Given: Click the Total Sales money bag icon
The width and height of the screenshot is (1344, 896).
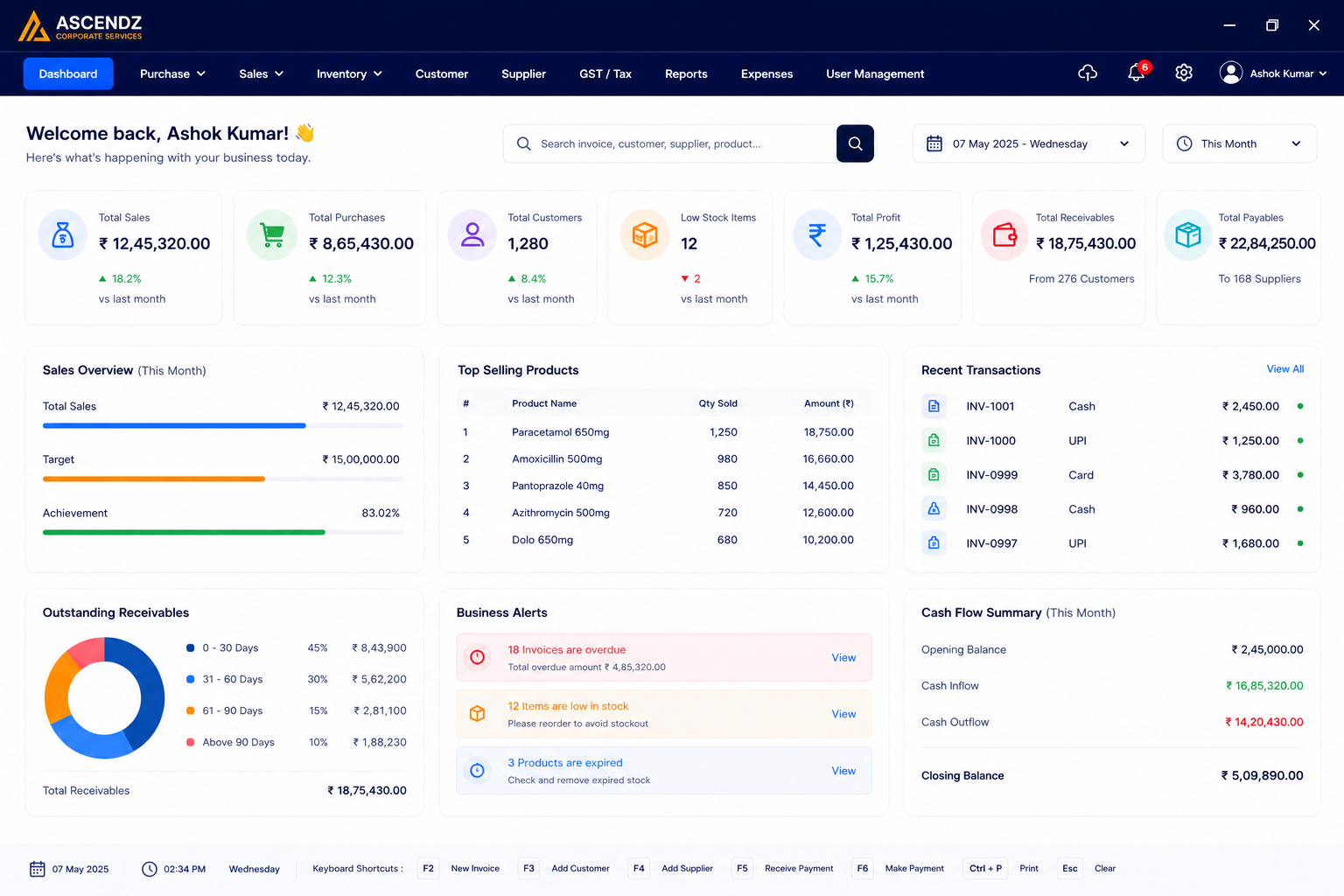Looking at the screenshot, I should tap(63, 234).
